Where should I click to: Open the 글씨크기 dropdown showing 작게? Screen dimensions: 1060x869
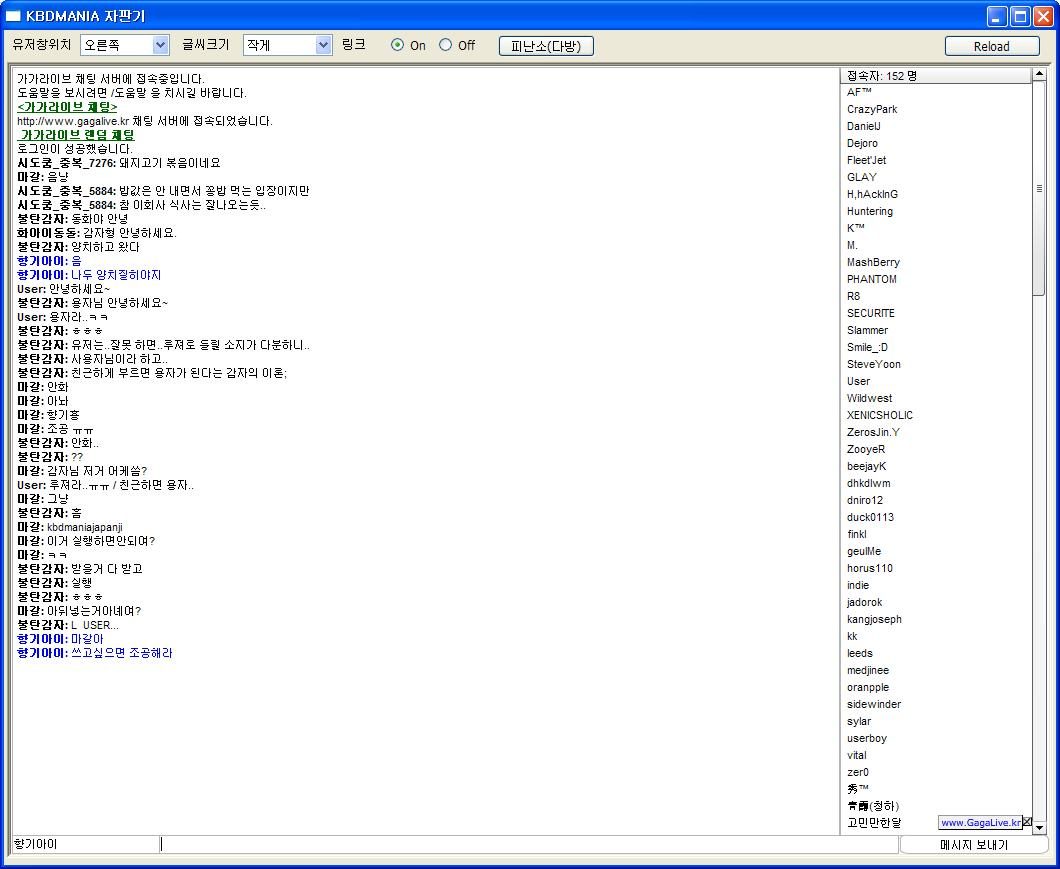(287, 45)
